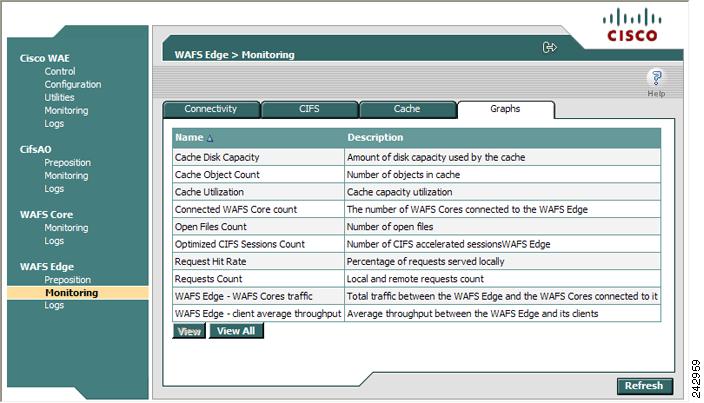
Task: Open Monitoring under CifsAO
Action: point(66,175)
